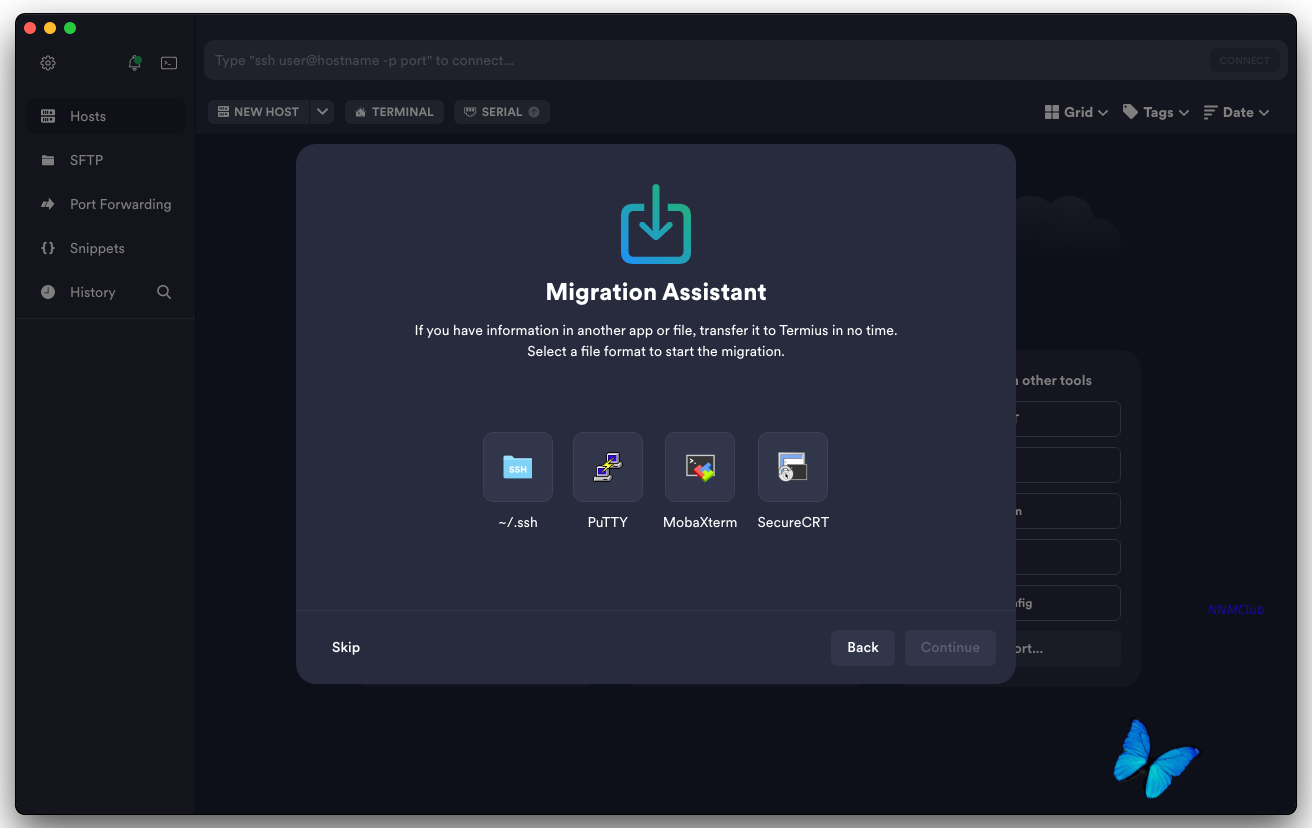Select the ~/.ssh import format icon
Viewport: 1312px width, 828px height.
[518, 467]
